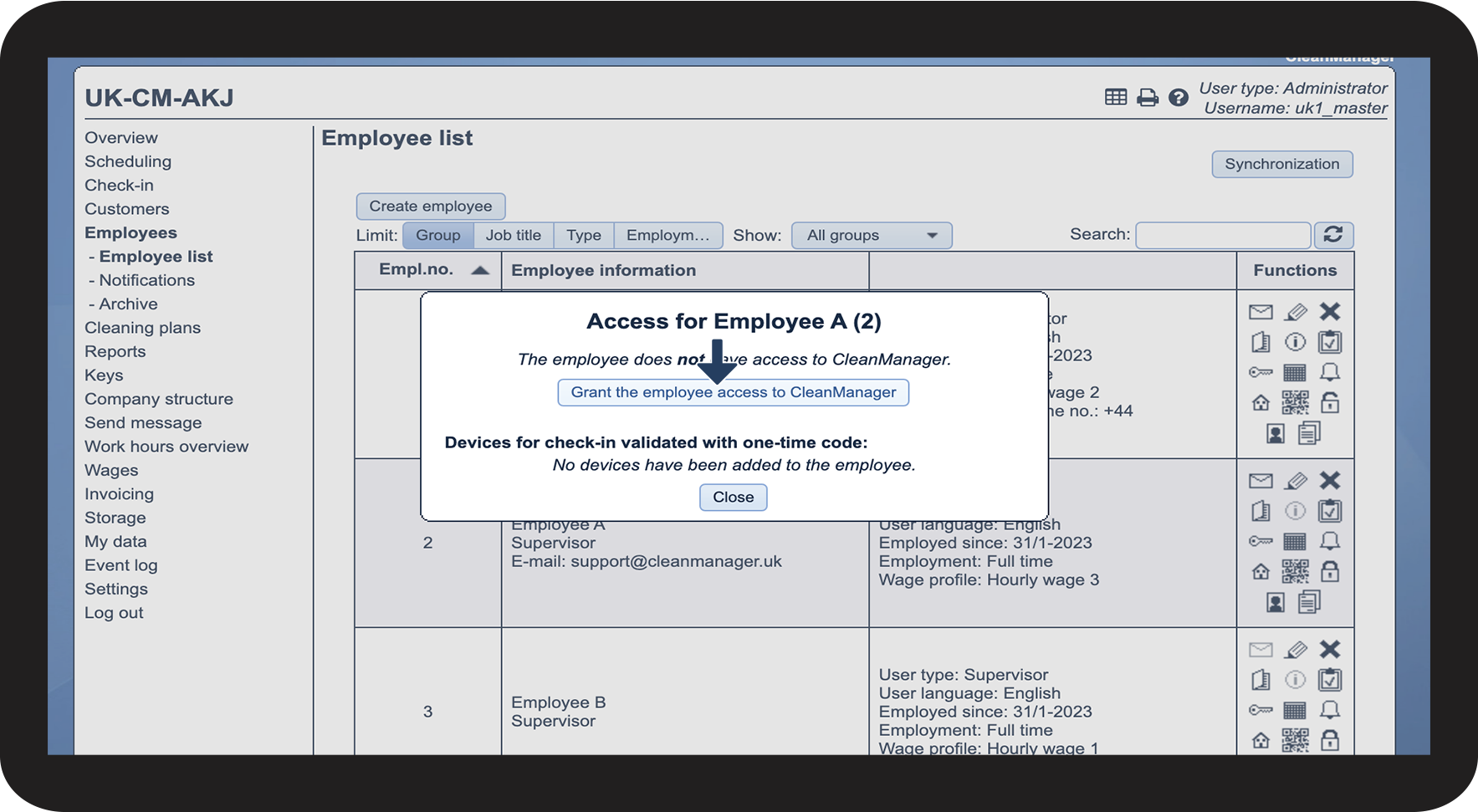
Task: Edit Employee B using the pencil icon
Action: tap(1296, 650)
